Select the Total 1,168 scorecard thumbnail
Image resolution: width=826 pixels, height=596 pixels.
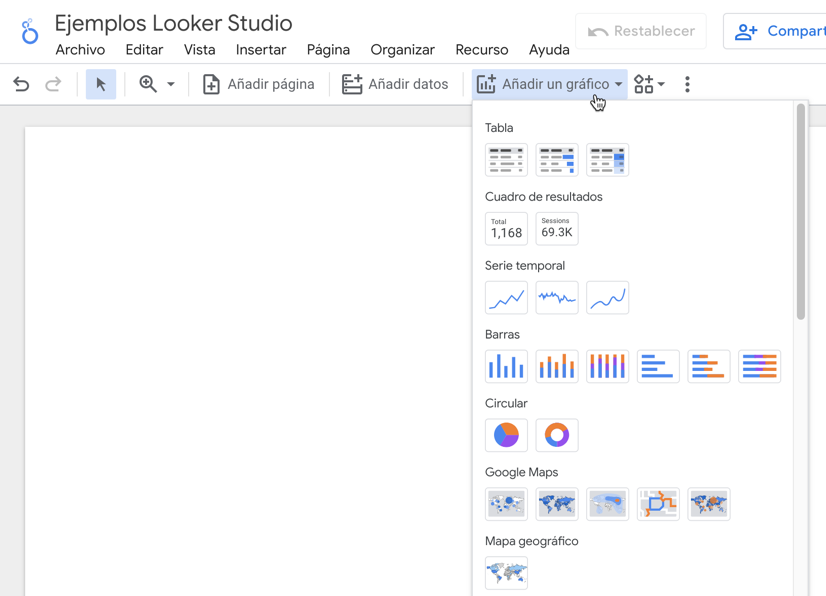tap(506, 229)
